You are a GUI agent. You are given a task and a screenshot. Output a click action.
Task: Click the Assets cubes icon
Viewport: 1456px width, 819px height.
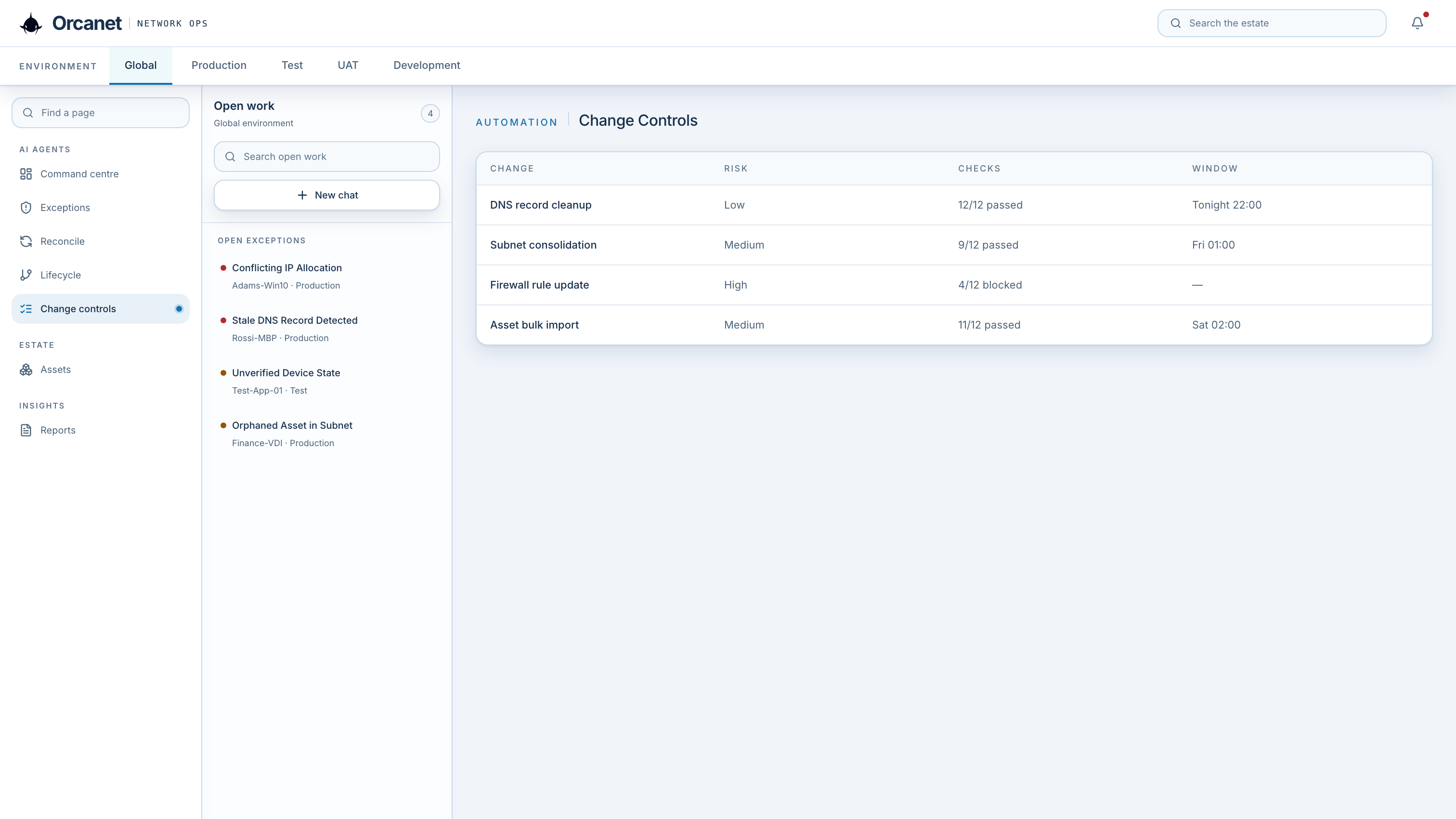point(26,370)
